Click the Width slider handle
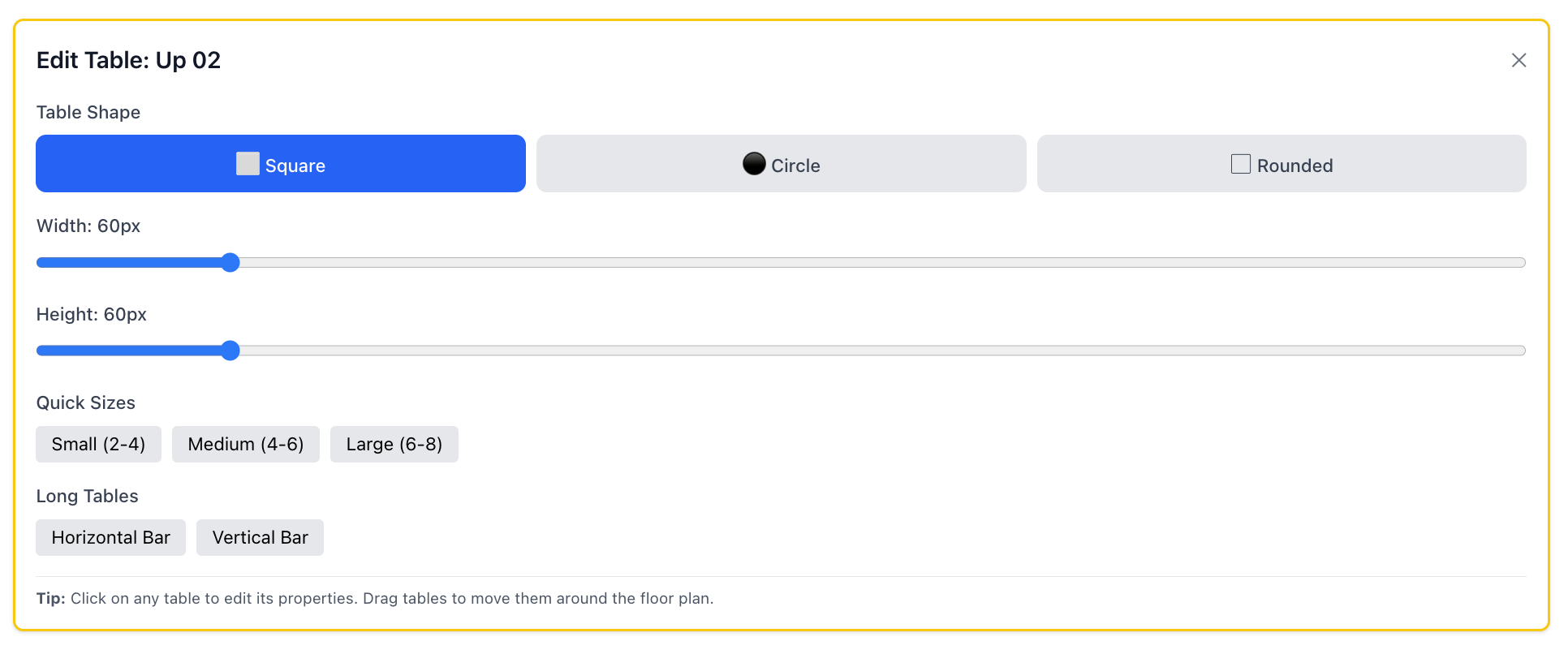This screenshot has height=654, width=1568. point(230,262)
